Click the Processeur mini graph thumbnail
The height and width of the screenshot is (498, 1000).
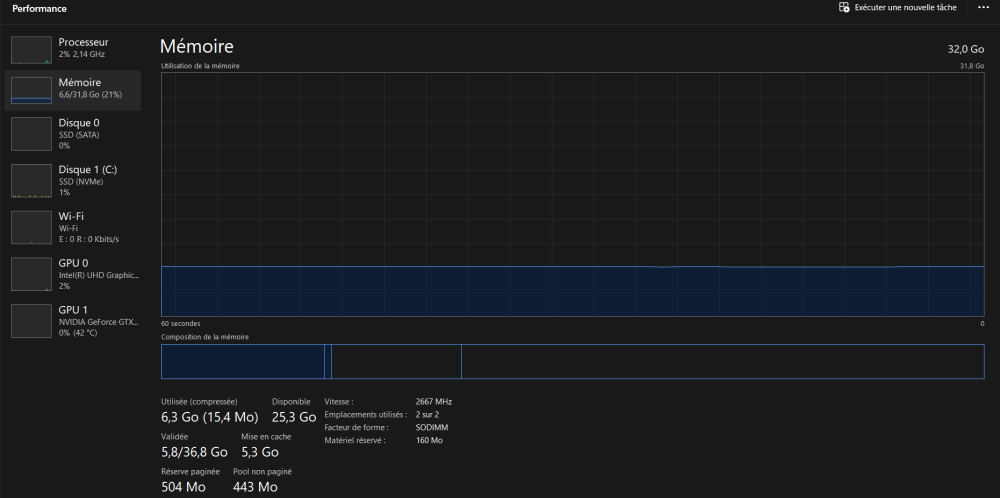pos(31,50)
